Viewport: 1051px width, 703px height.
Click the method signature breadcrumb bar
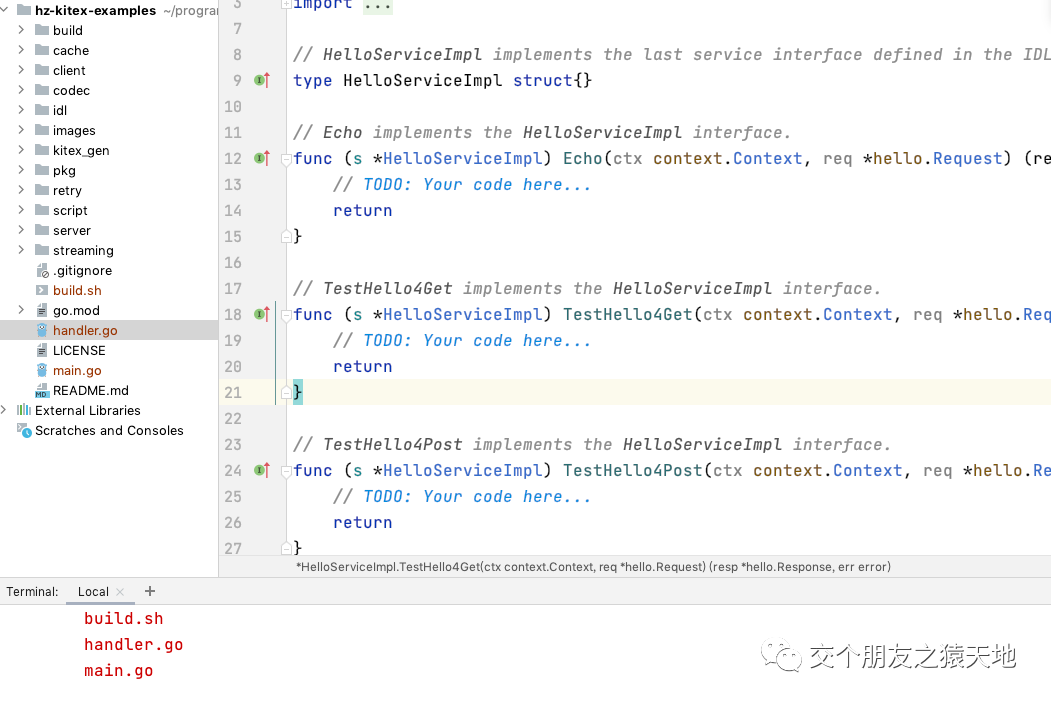pos(593,567)
